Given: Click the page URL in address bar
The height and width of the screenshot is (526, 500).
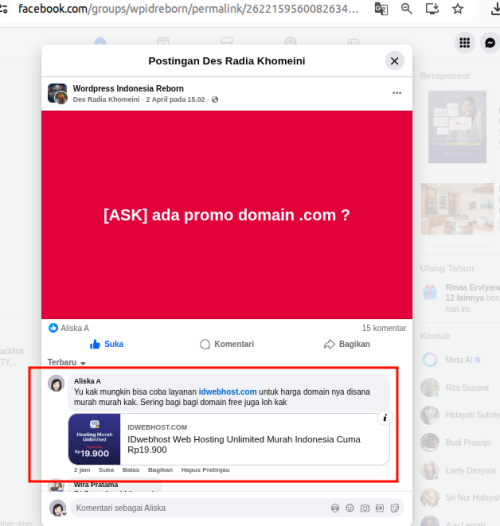Looking at the screenshot, I should [x=188, y=9].
